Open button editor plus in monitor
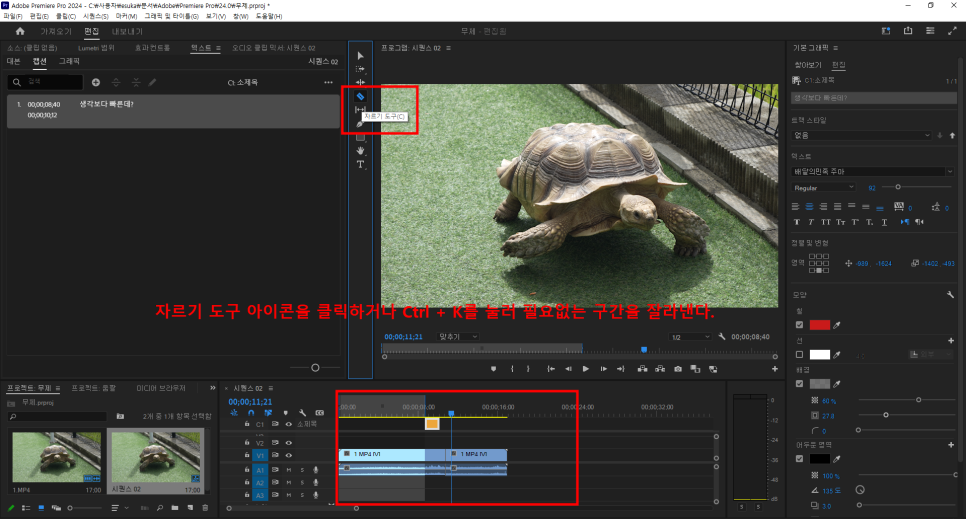 pos(774,369)
